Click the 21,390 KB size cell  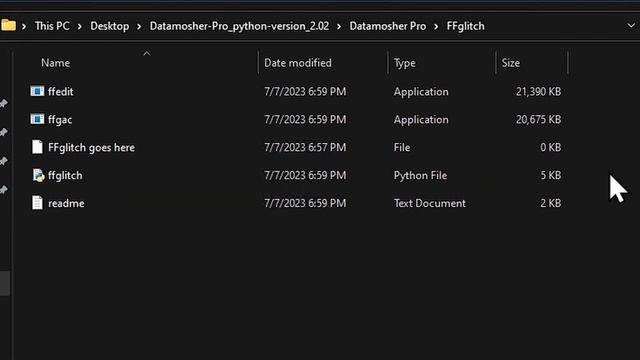pyautogui.click(x=538, y=91)
